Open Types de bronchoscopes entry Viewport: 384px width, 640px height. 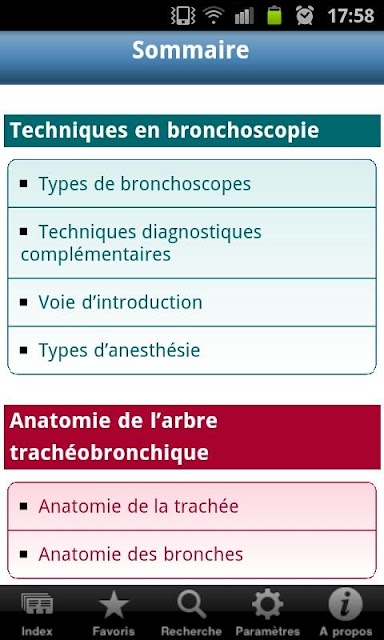192,184
